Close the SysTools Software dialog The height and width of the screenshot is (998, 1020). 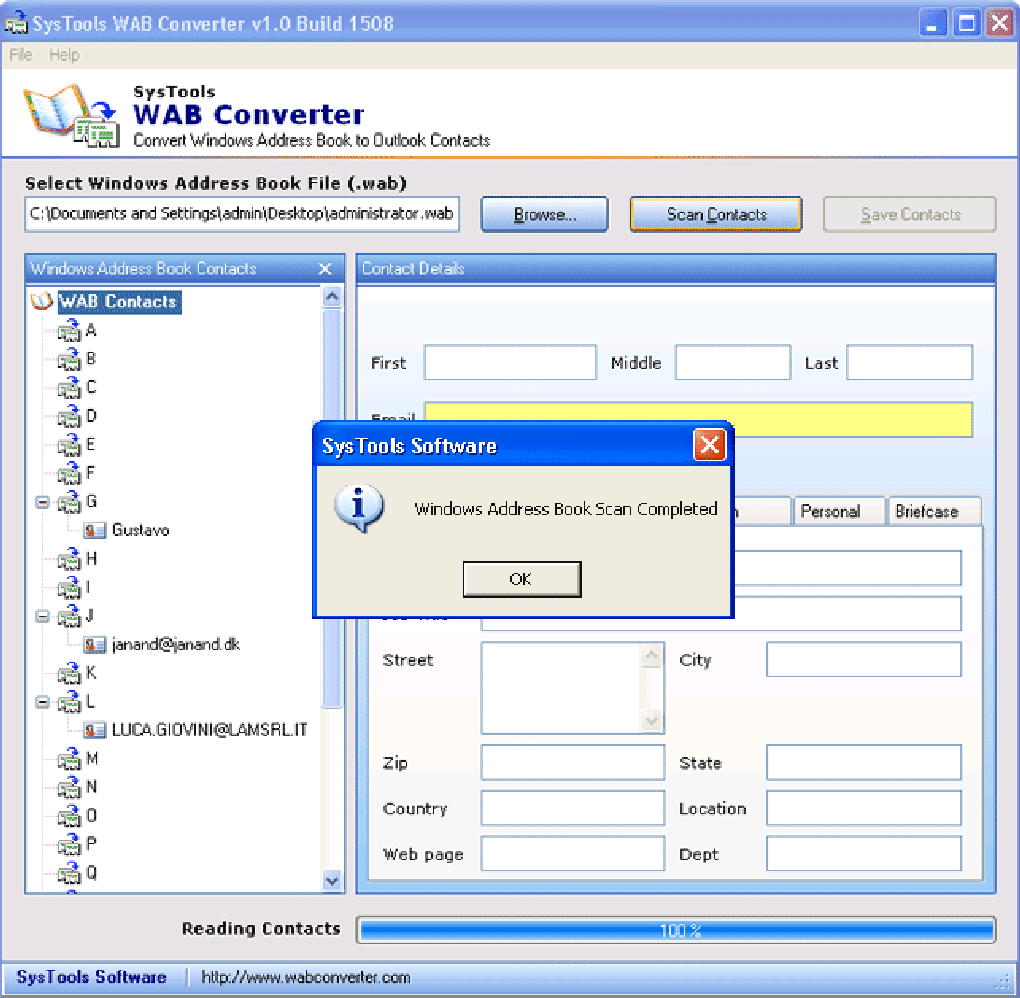[710, 445]
